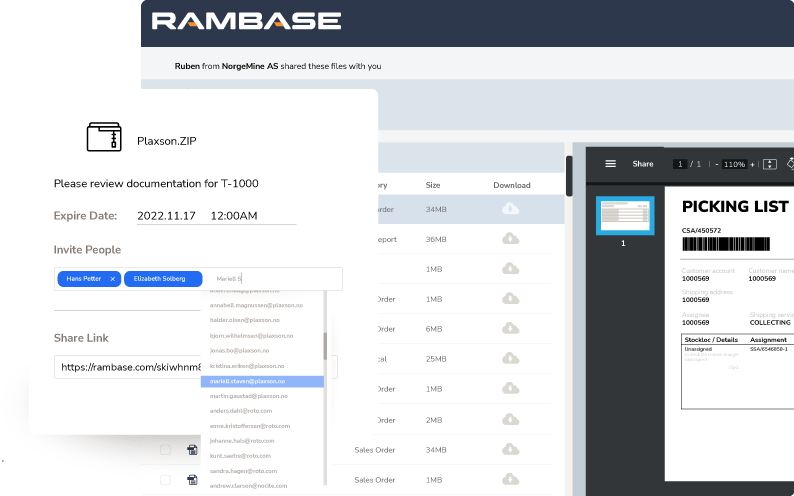Click the PICKING LIST document title
Viewport: 794px width, 496px height.
tap(735, 206)
